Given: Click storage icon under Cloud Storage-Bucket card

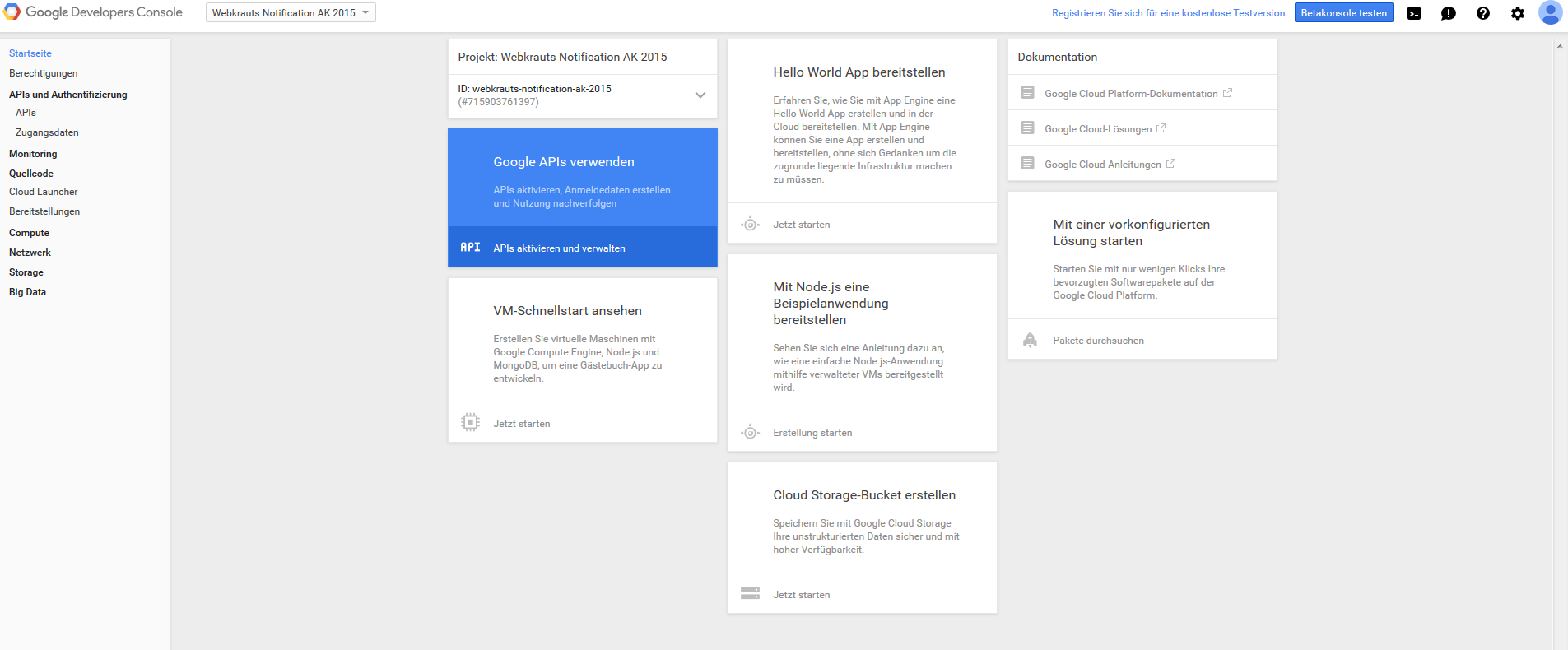Looking at the screenshot, I should 750,594.
